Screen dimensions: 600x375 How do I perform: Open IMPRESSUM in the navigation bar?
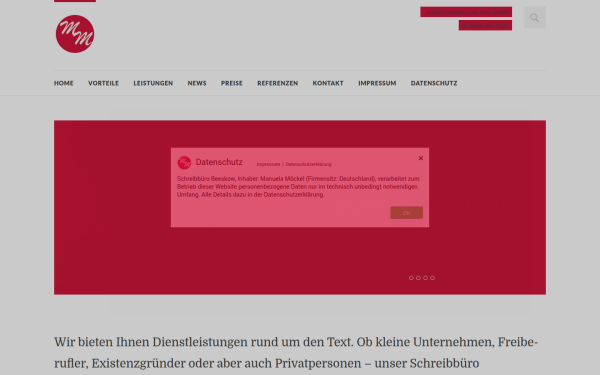pos(377,83)
